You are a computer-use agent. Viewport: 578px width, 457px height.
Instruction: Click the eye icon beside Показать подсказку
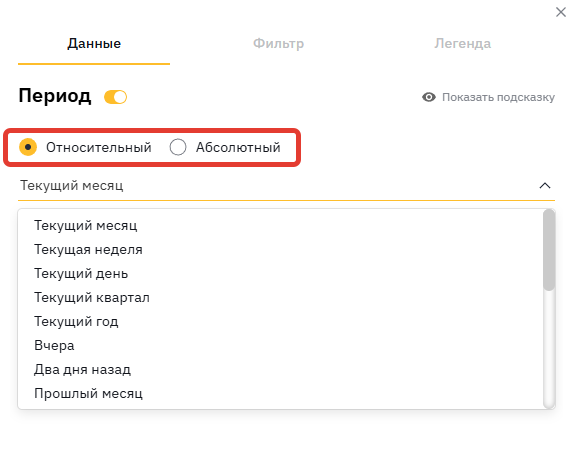point(429,97)
